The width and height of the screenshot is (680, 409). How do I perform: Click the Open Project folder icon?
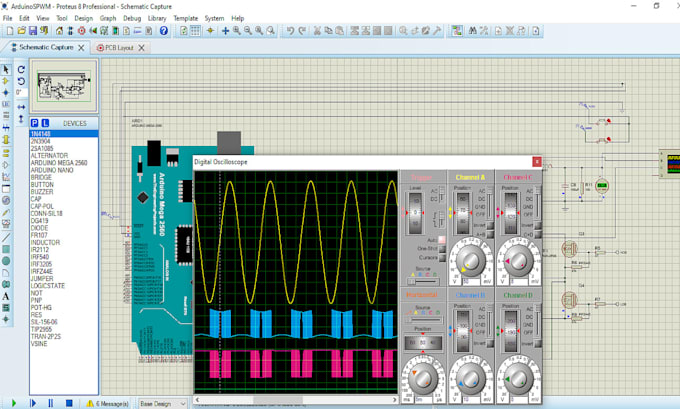(x=21, y=31)
